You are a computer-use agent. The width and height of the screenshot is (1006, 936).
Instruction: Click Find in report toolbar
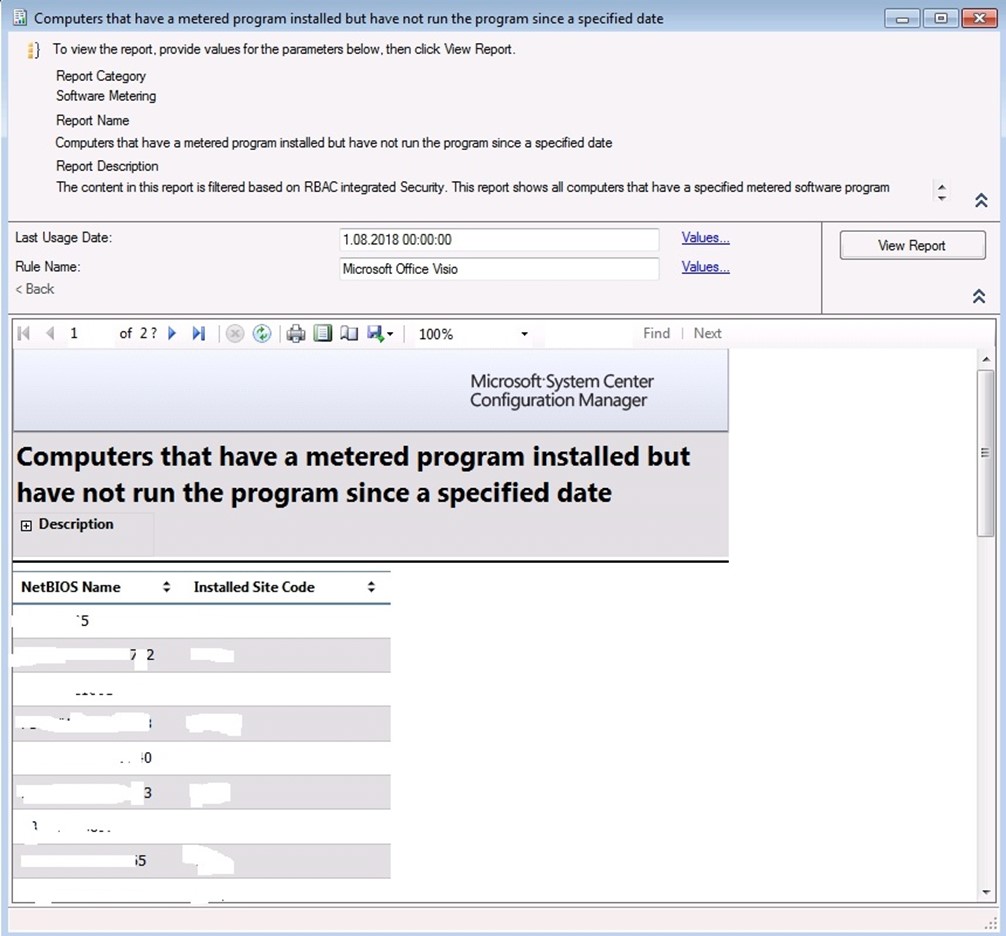click(x=656, y=334)
